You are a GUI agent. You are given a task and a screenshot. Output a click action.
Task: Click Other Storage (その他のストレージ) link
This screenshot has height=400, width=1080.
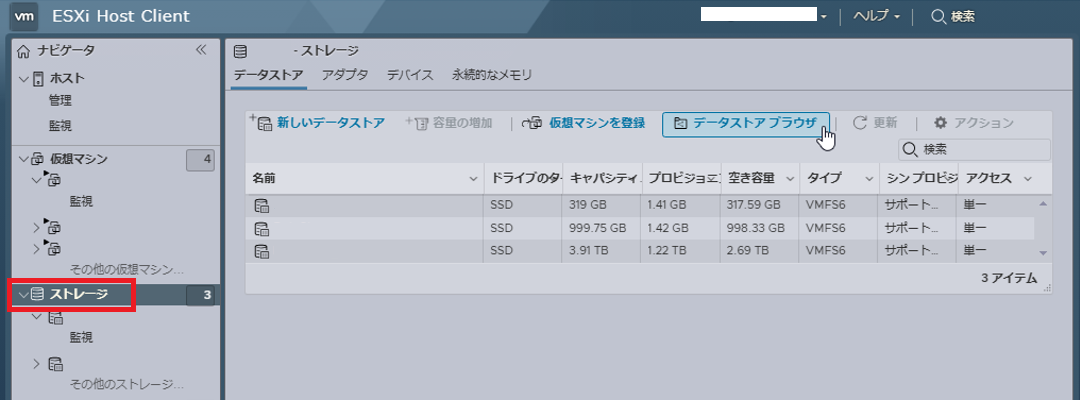(126, 383)
